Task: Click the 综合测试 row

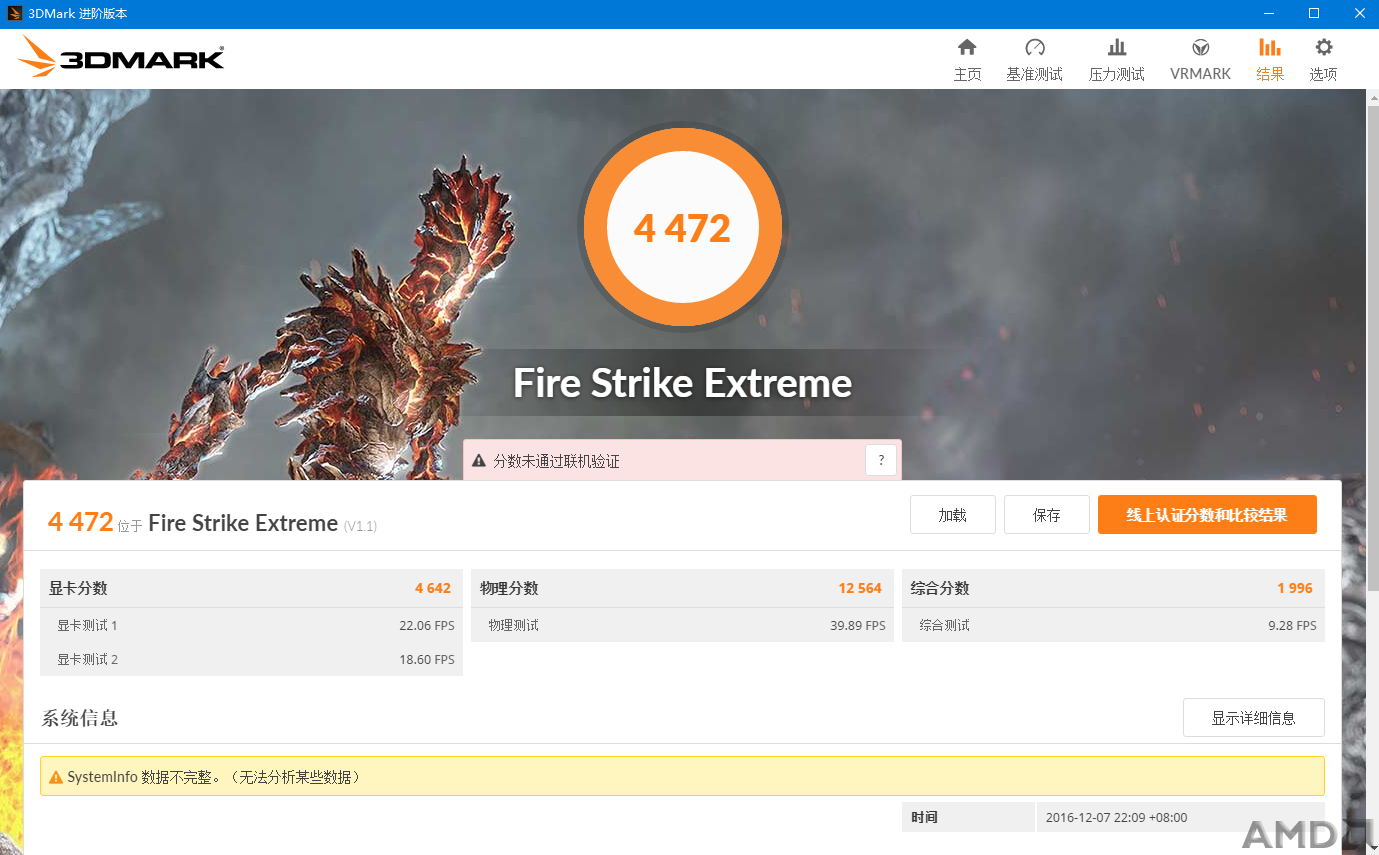Action: point(1113,625)
